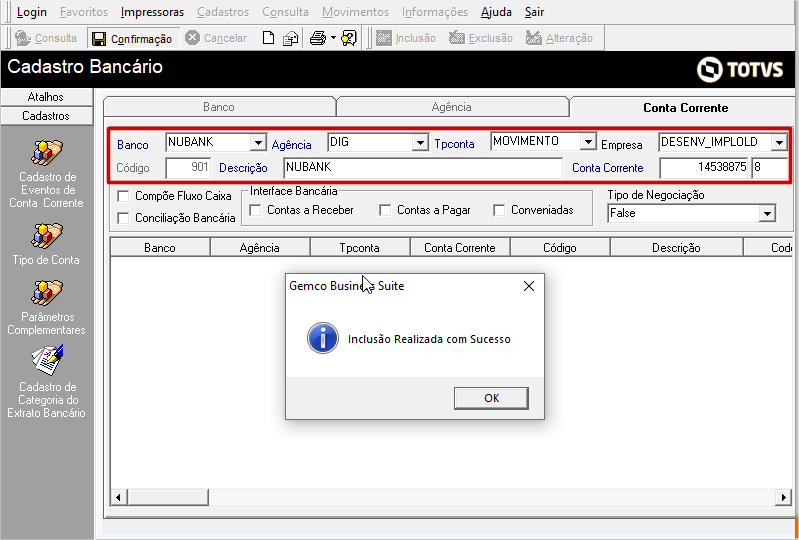The image size is (799, 540).
Task: Click the Código column header in grid
Action: pos(560,248)
